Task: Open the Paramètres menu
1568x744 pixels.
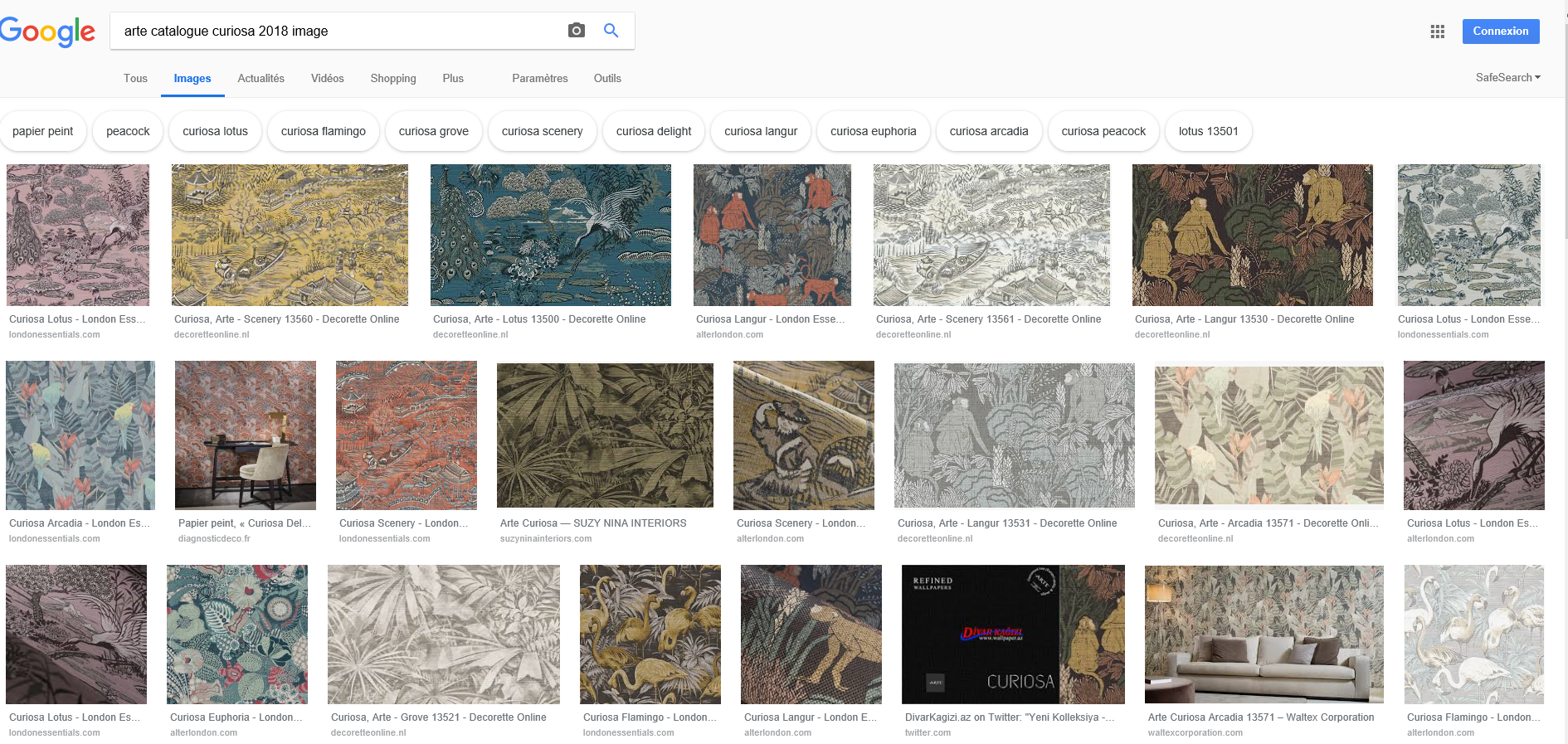Action: [x=540, y=79]
